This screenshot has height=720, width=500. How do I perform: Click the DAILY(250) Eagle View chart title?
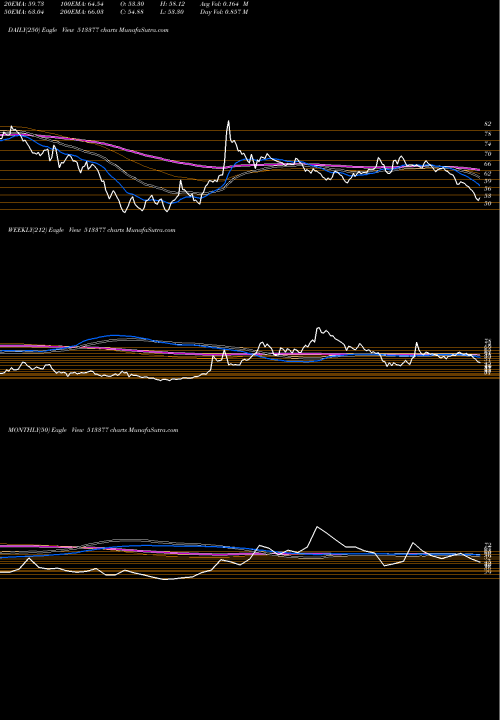(x=88, y=30)
